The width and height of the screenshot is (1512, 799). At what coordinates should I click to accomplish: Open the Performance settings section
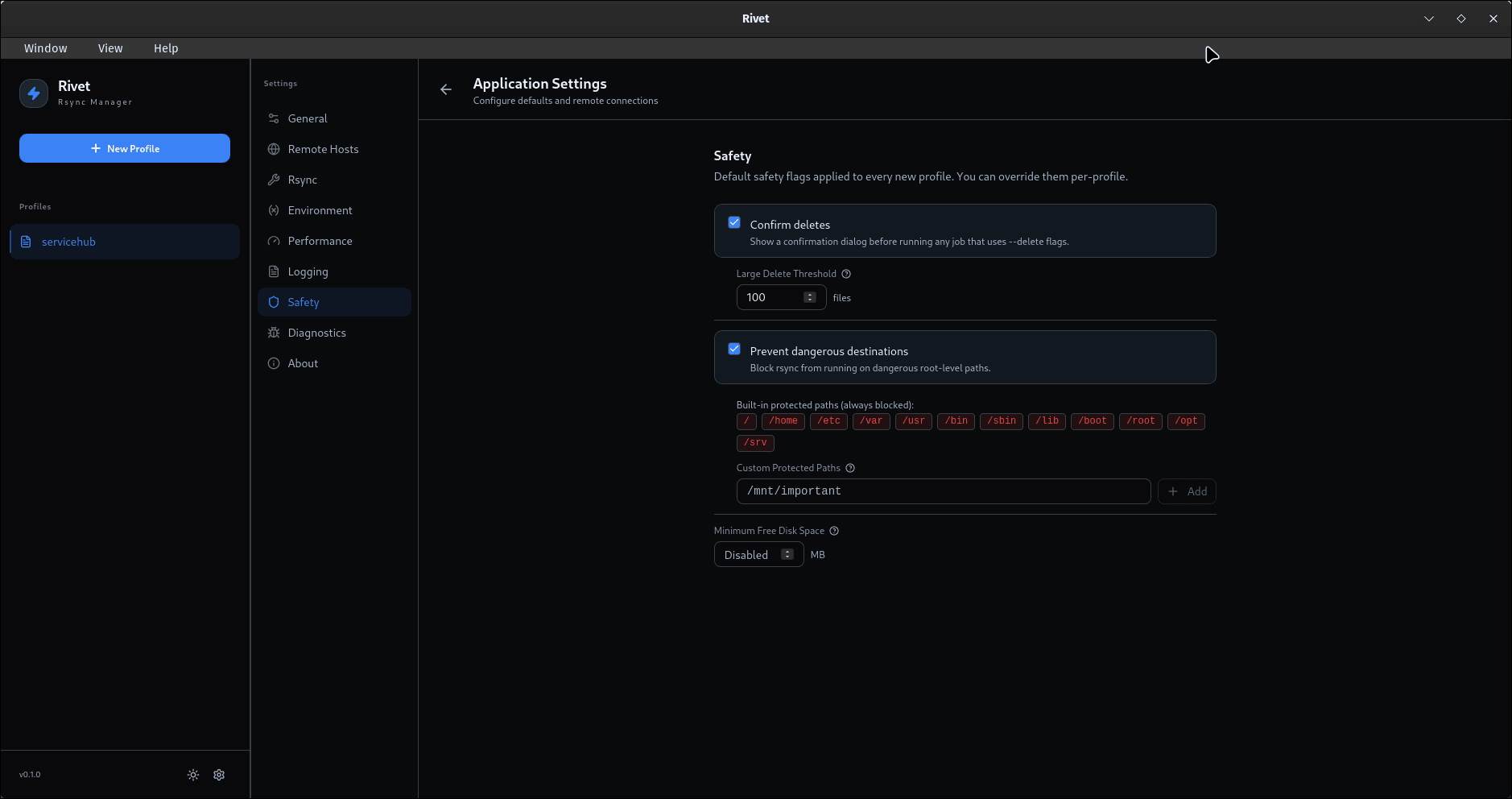tap(334, 241)
